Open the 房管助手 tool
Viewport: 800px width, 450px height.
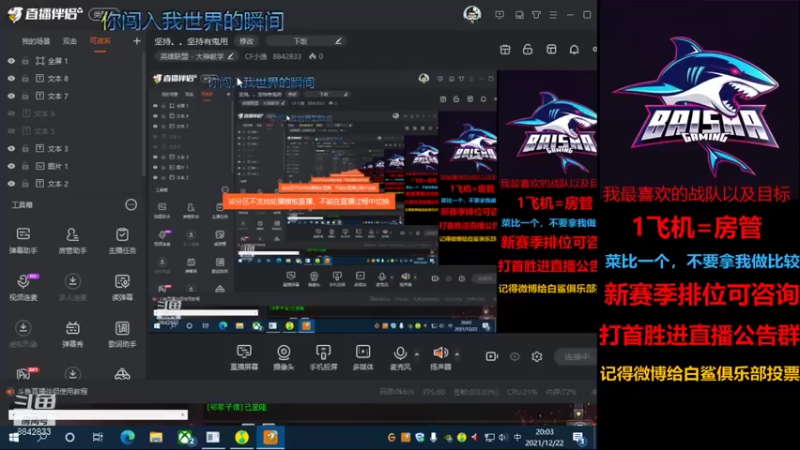point(72,240)
